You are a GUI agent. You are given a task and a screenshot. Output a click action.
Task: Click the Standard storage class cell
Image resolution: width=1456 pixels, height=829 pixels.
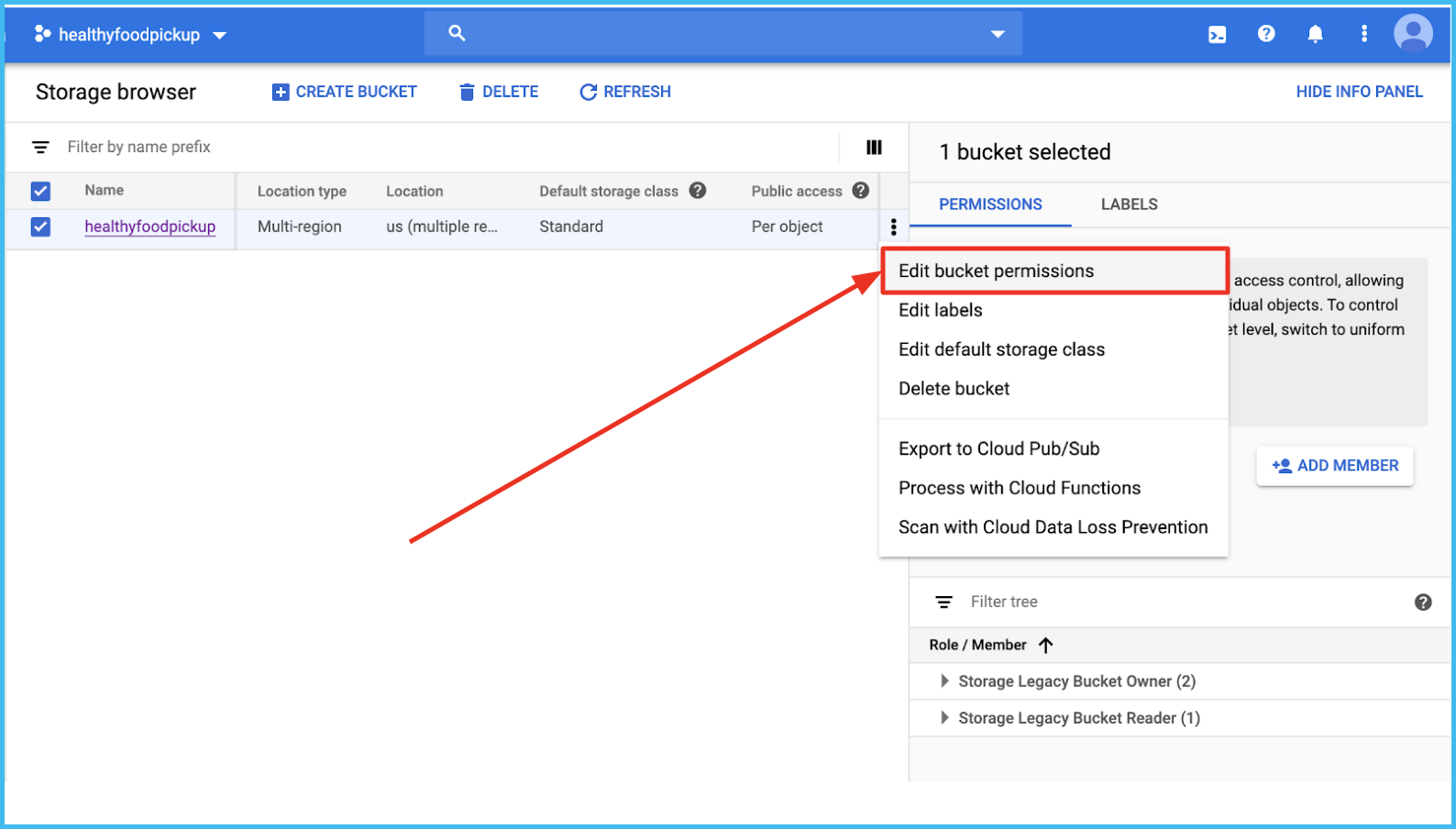click(571, 227)
